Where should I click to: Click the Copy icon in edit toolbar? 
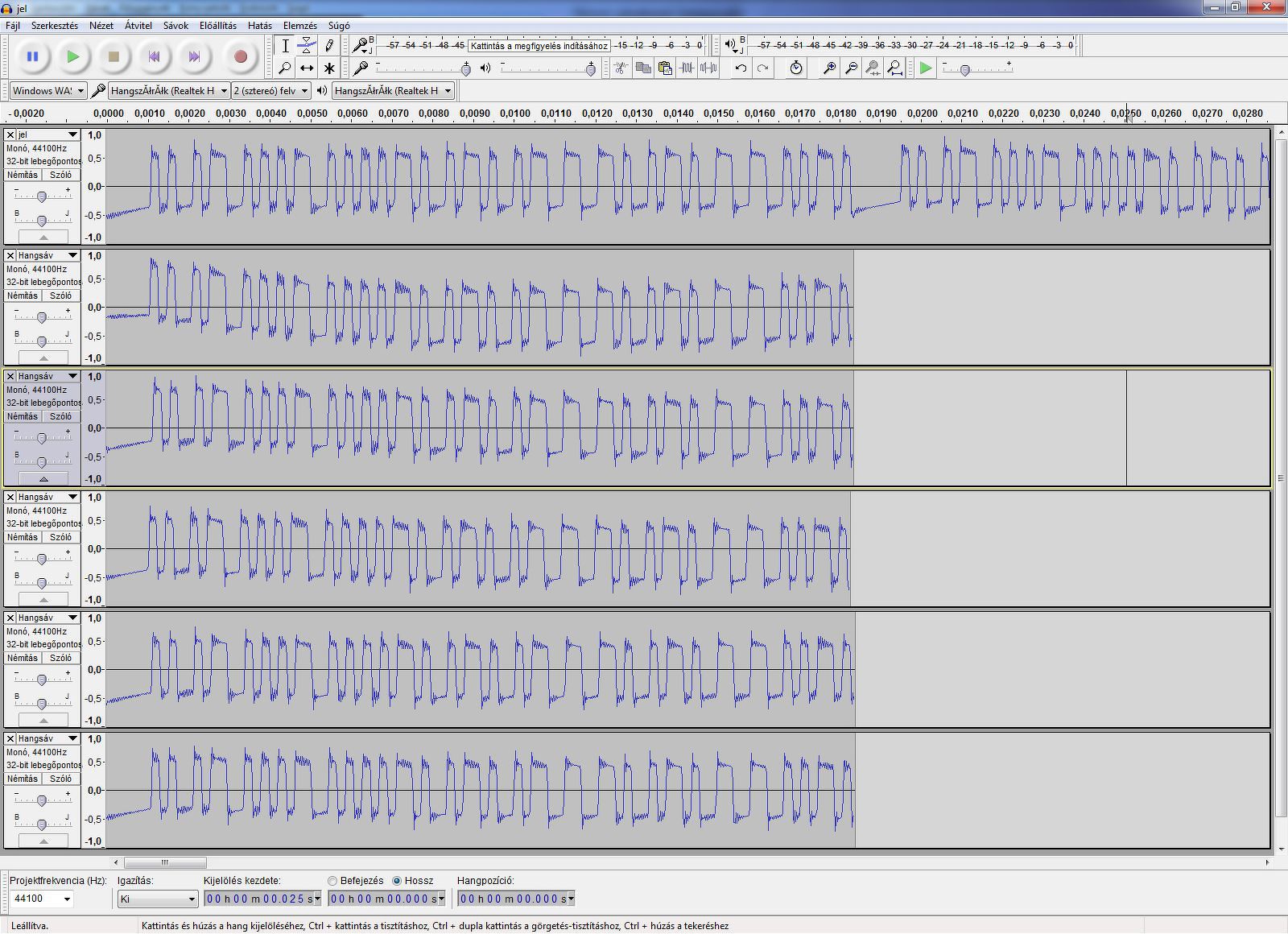(x=643, y=68)
